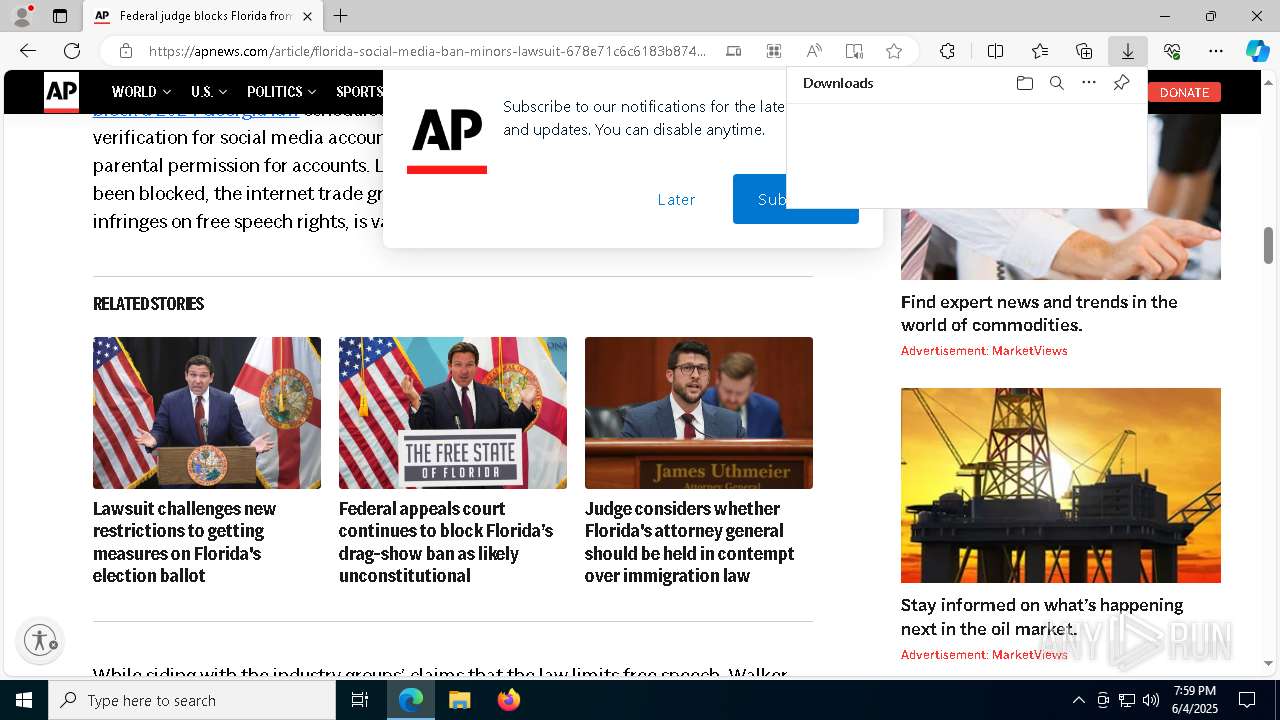Refresh the current page
The width and height of the screenshot is (1280, 720).
click(72, 51)
